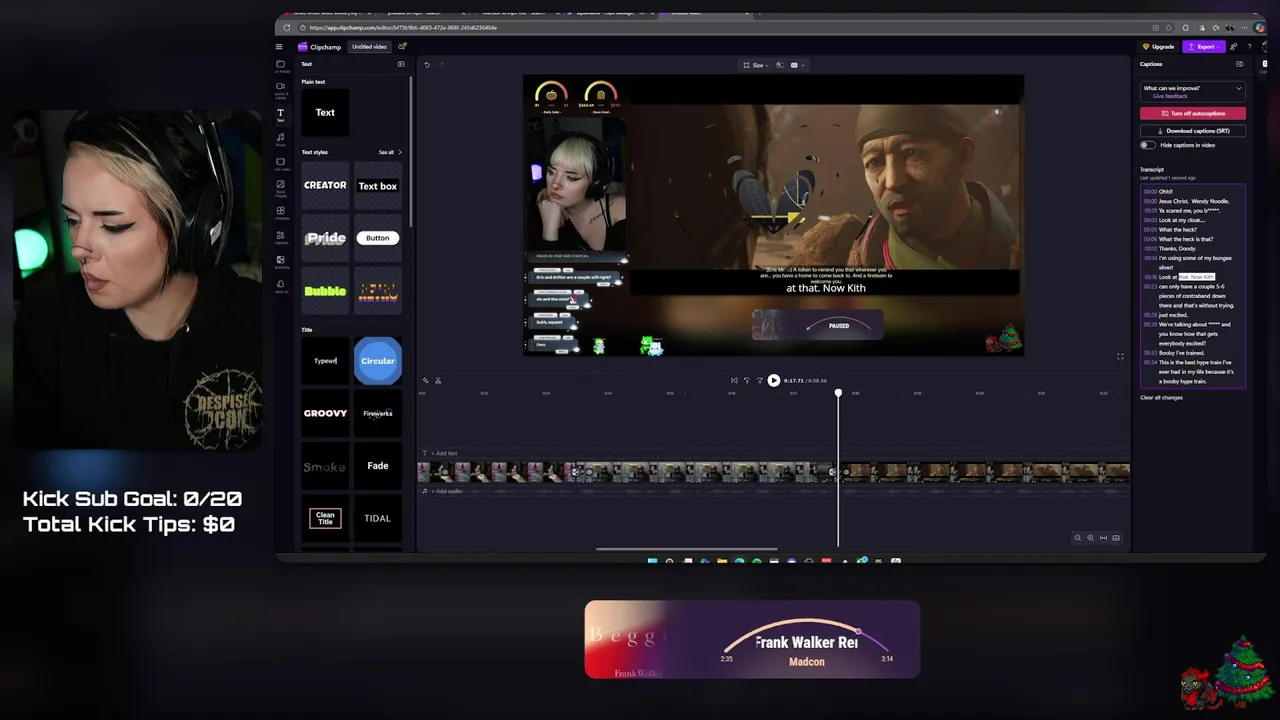Click the timeline playhead handle
This screenshot has height=720, width=1280.
tap(838, 393)
